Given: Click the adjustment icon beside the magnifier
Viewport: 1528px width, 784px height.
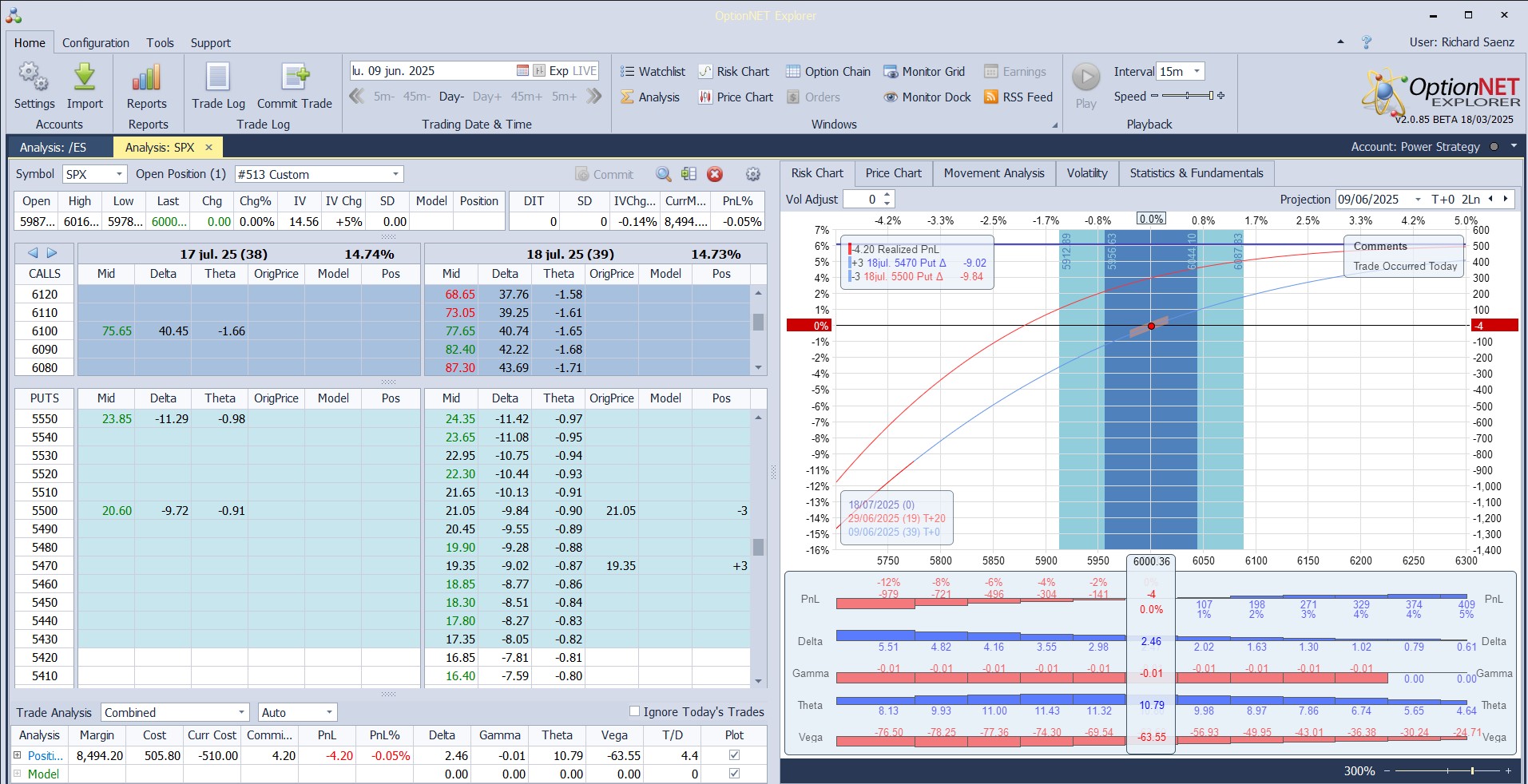Looking at the screenshot, I should pyautogui.click(x=689, y=174).
